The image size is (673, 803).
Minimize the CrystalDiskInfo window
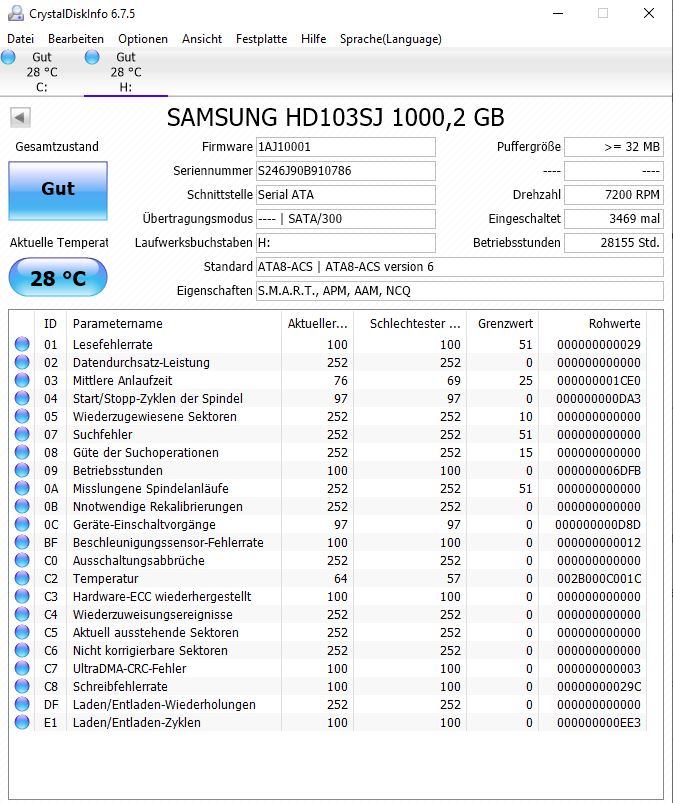point(558,13)
